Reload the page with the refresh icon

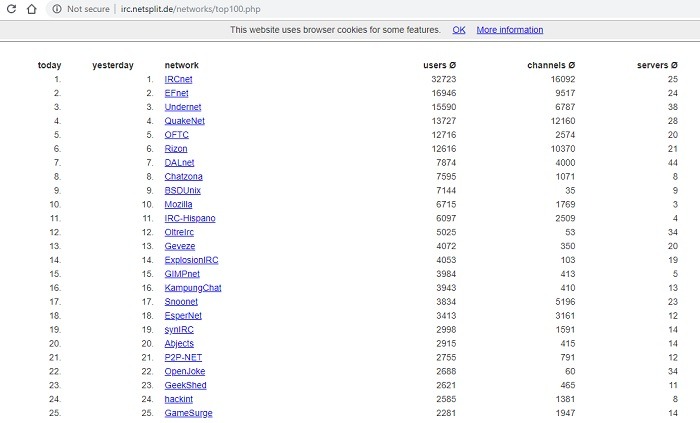point(11,8)
